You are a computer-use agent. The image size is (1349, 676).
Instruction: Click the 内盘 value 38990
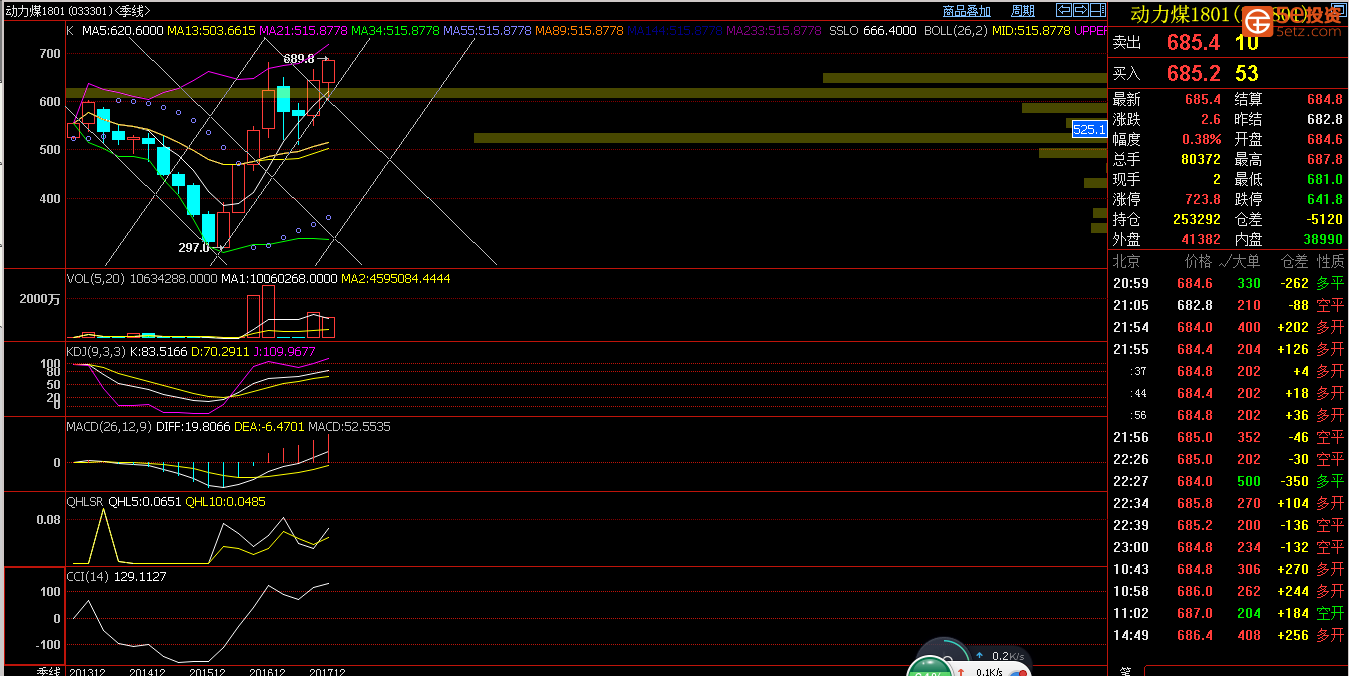1323,240
